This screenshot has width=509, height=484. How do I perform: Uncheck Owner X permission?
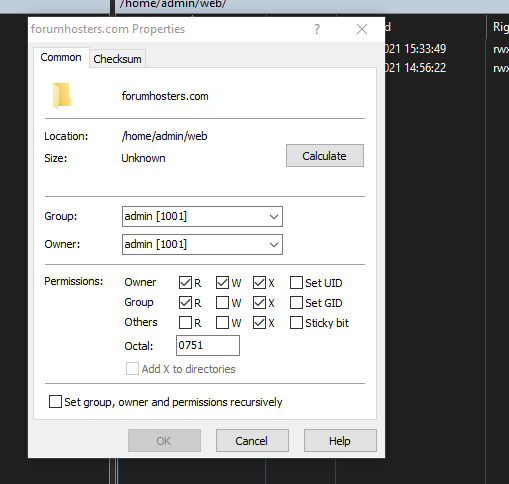(259, 282)
